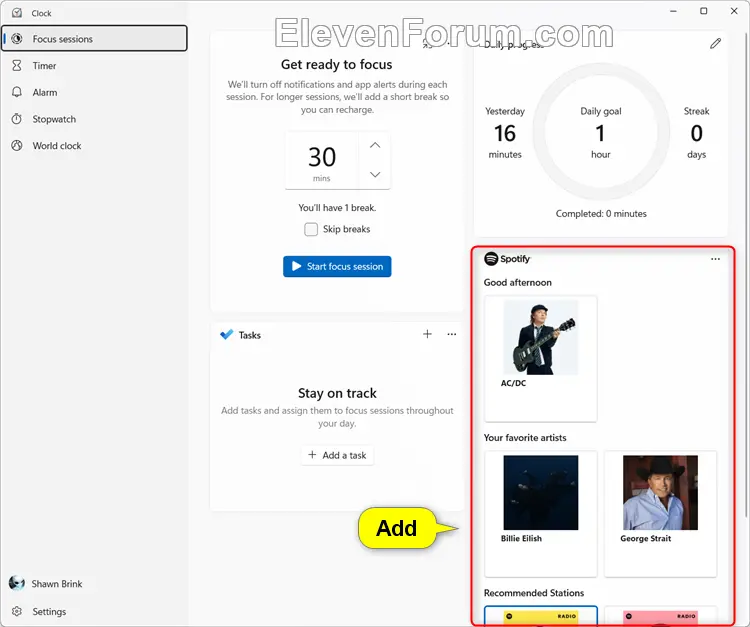Open the Stopwatch page

pyautogui.click(x=94, y=119)
